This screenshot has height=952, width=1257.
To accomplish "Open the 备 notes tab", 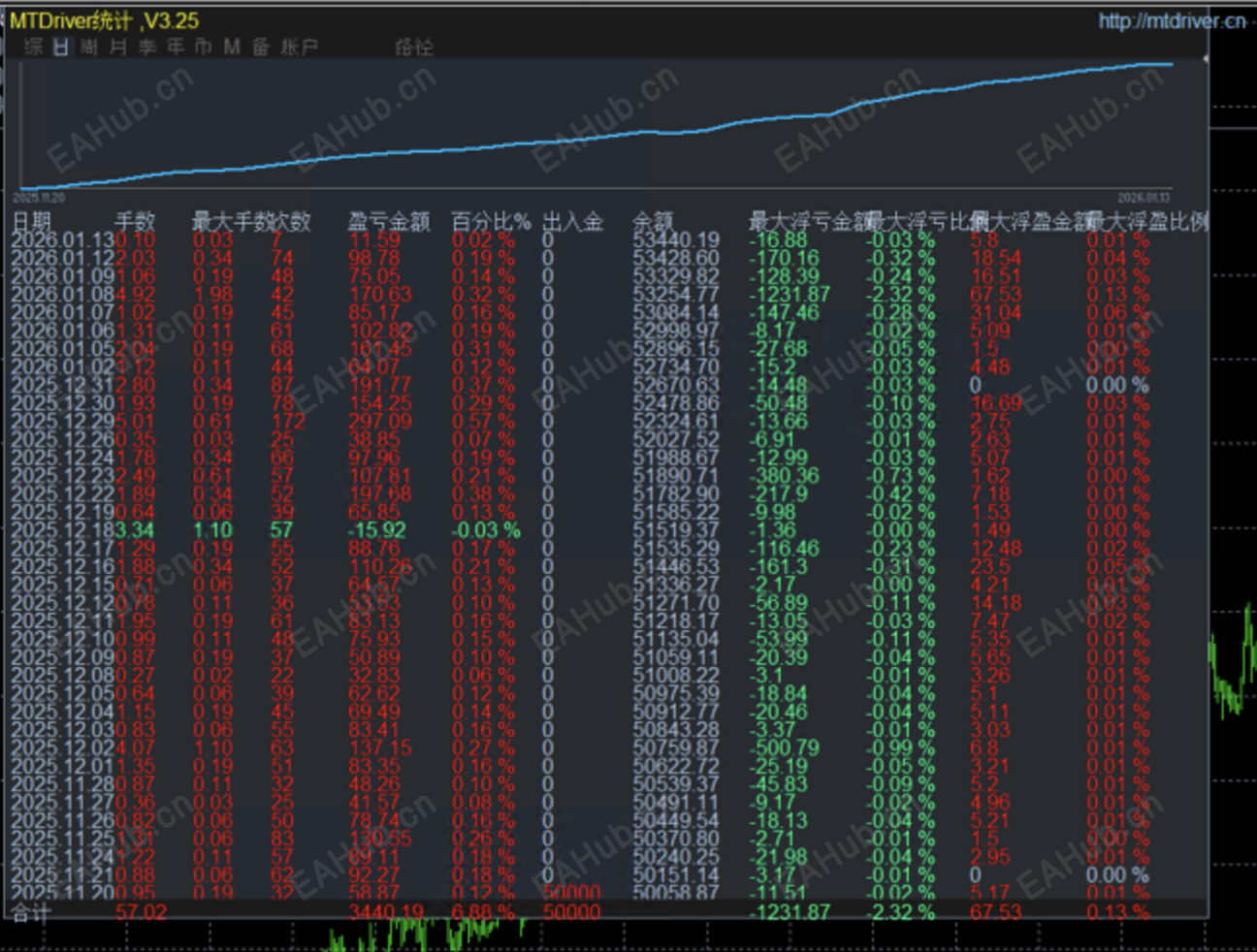I will point(261,47).
